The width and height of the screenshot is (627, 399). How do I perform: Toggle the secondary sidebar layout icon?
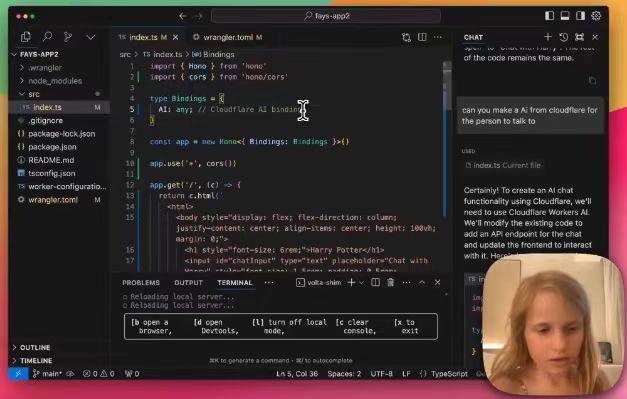click(580, 16)
